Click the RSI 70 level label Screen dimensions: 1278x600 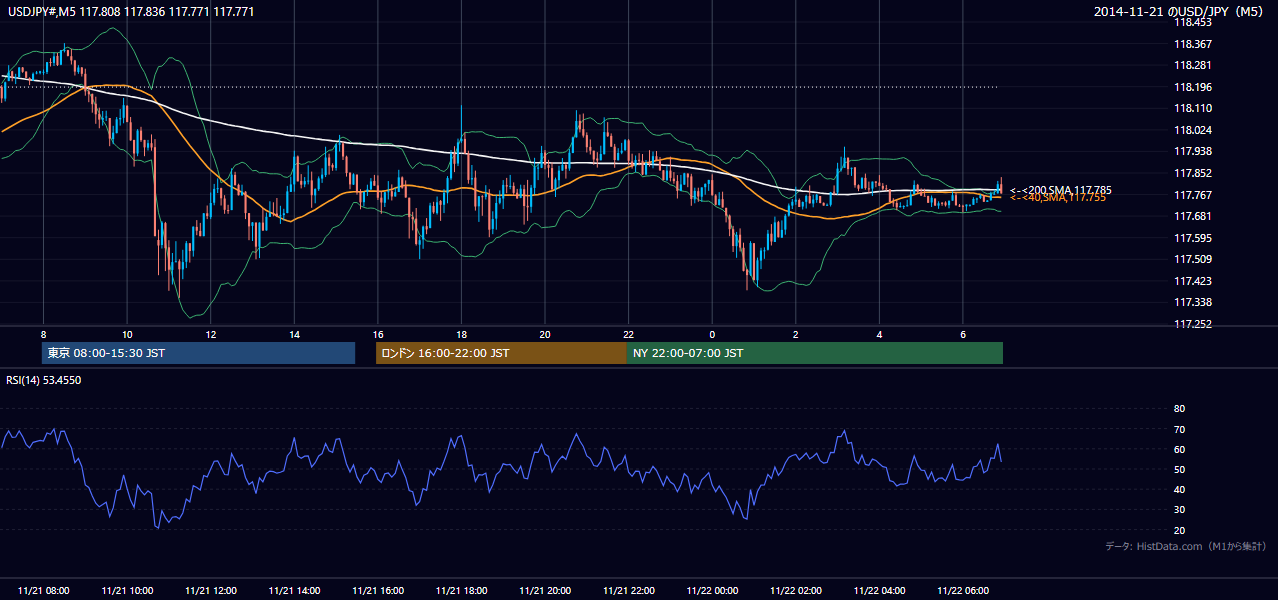[x=1179, y=429]
